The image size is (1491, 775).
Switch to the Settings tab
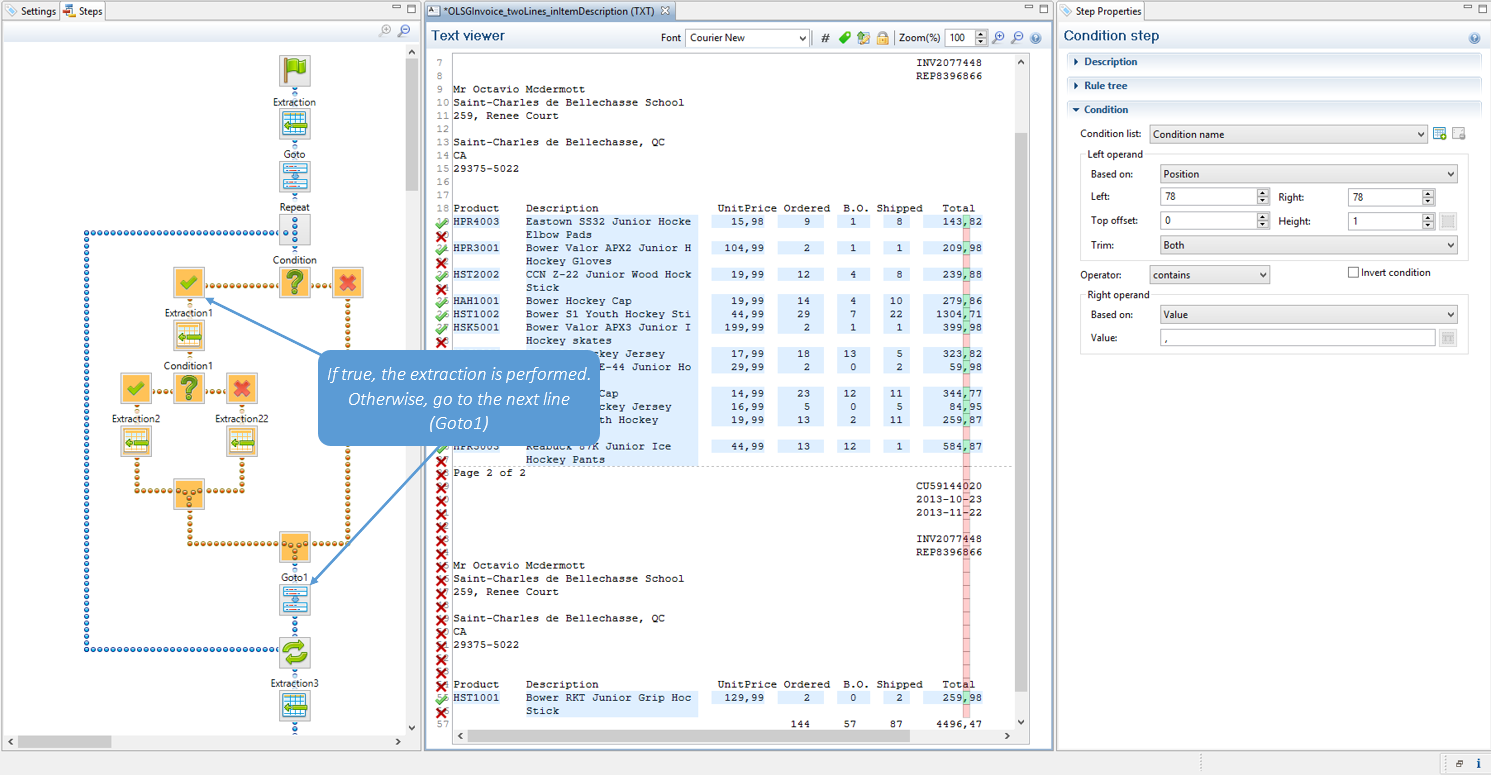(x=32, y=12)
